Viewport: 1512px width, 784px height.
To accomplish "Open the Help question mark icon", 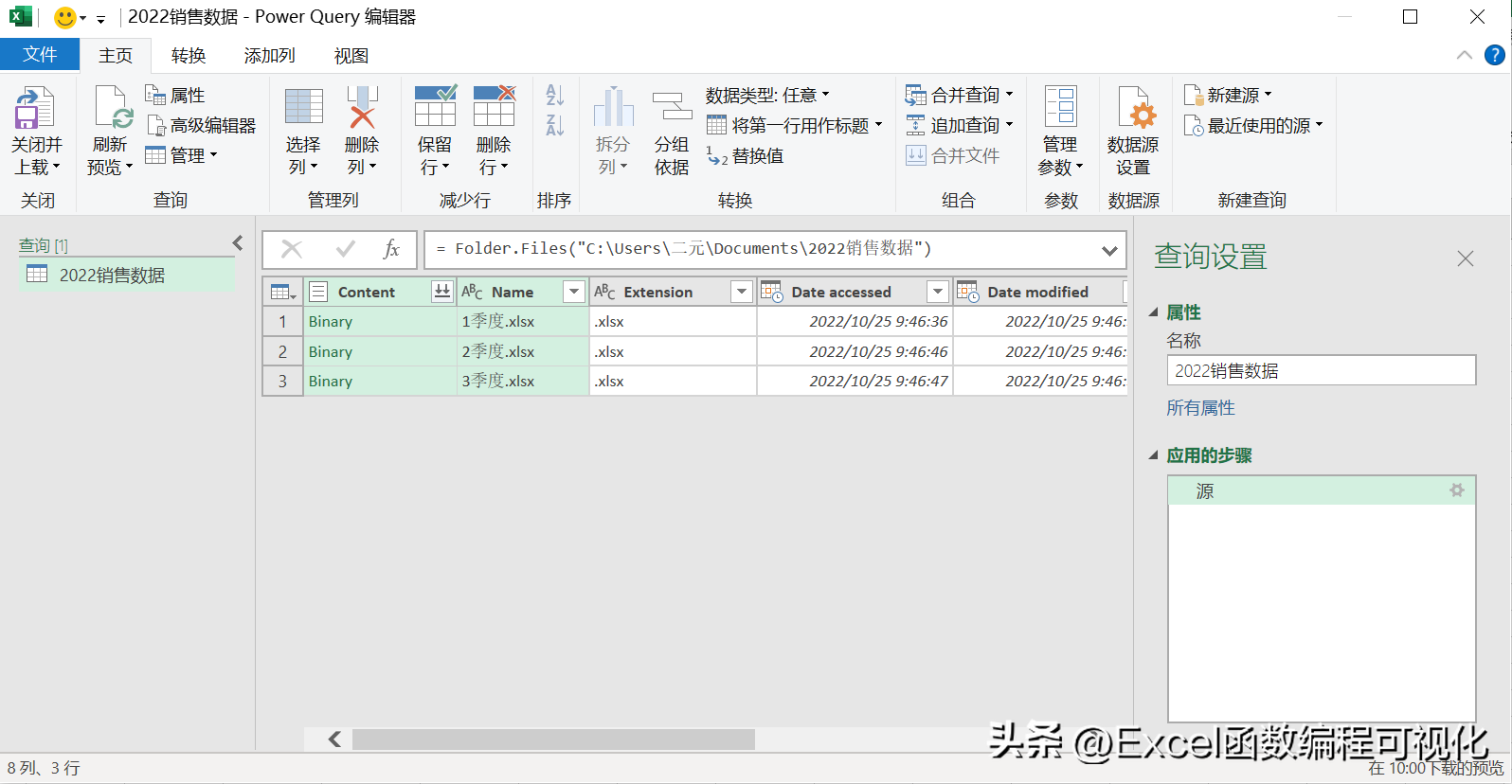I will (x=1495, y=55).
